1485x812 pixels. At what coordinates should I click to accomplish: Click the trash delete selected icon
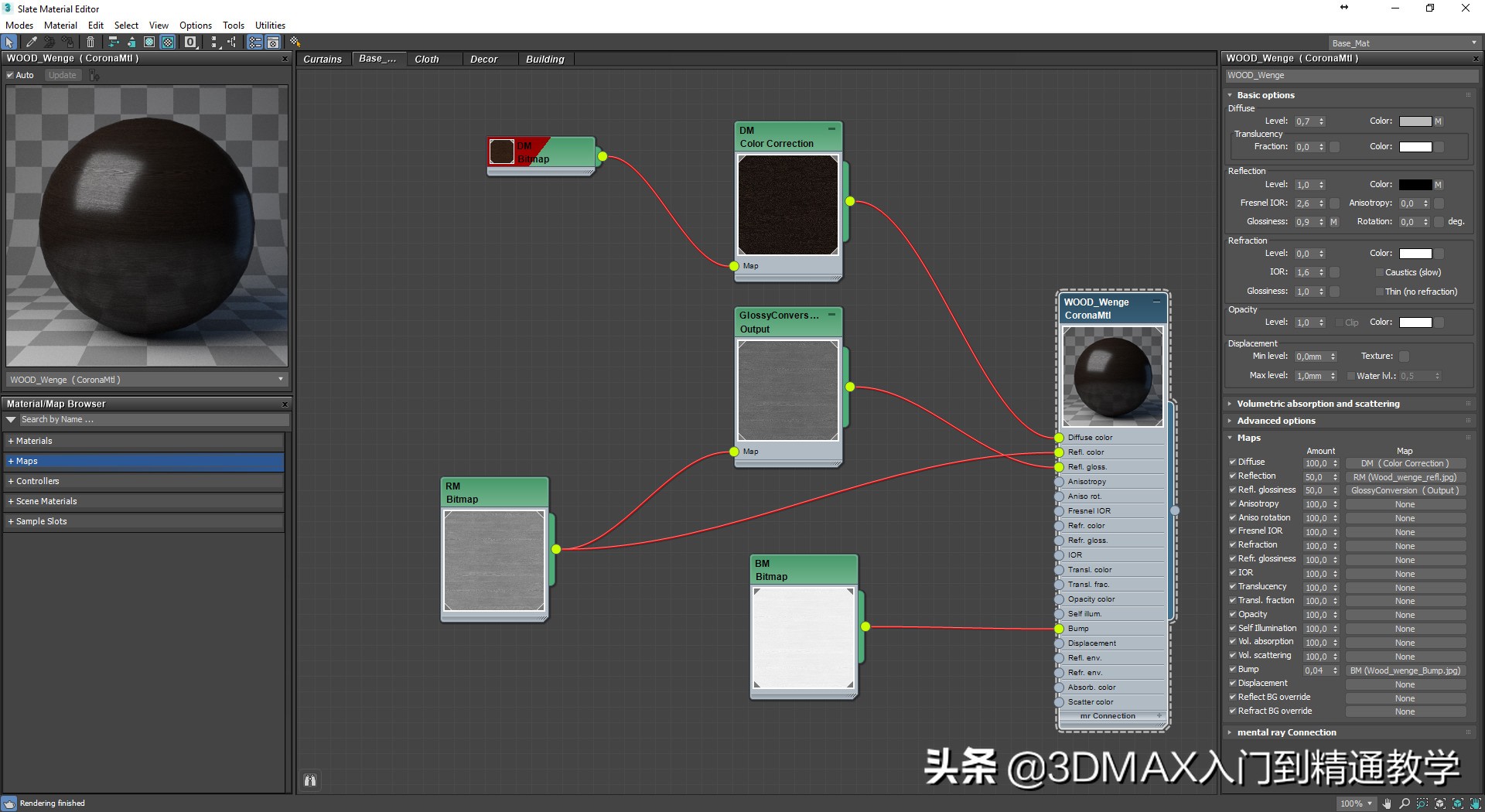(90, 43)
